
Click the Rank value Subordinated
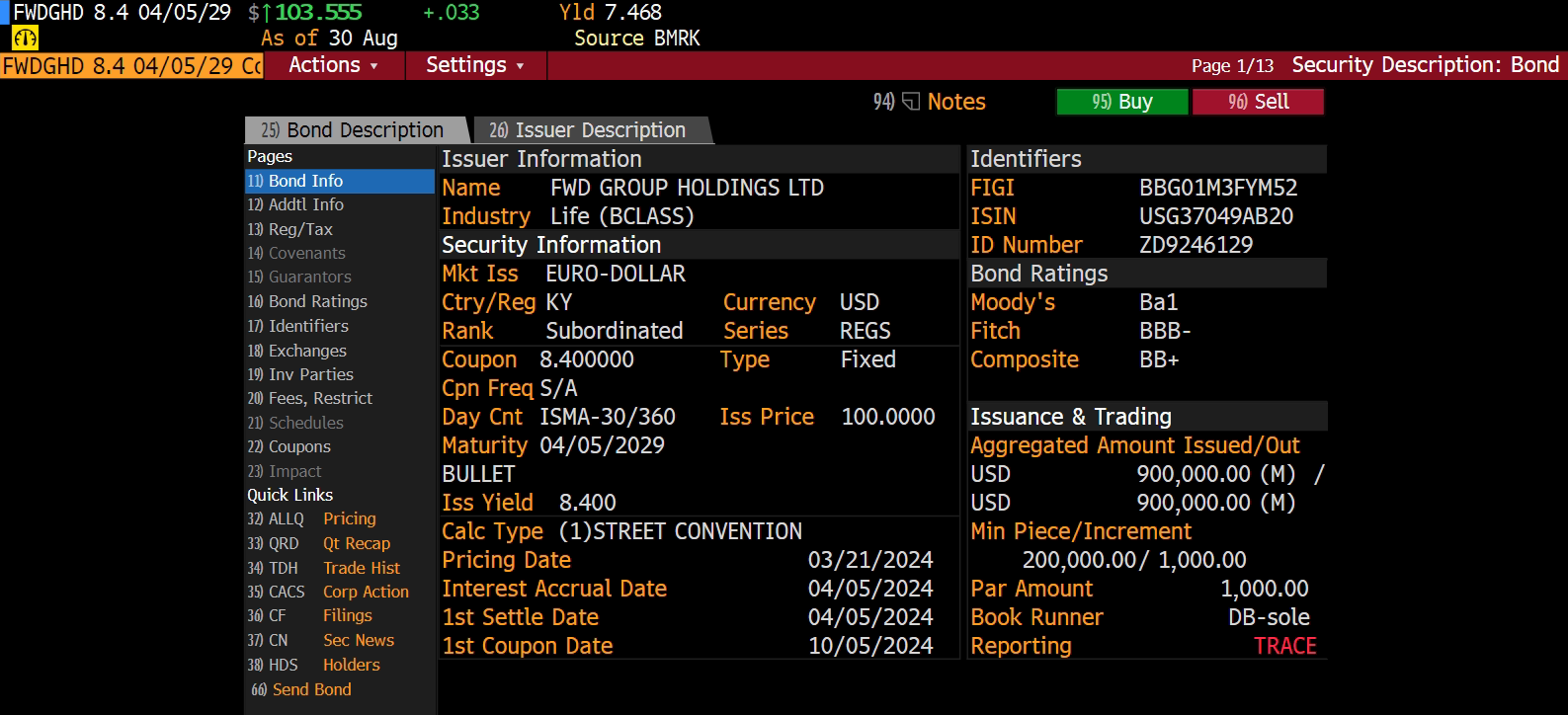click(615, 331)
